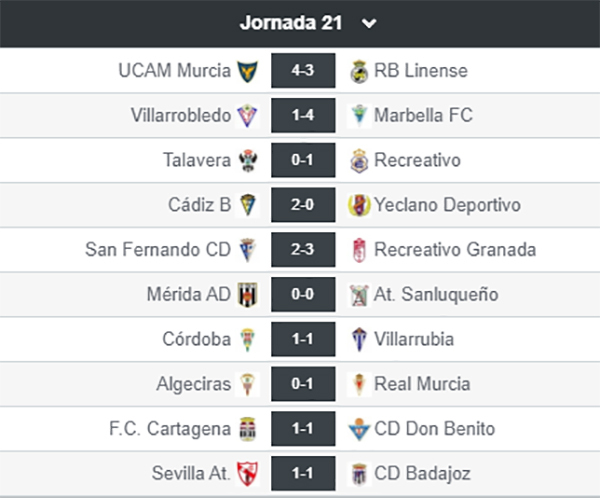Open the CD Badajoz team link

[x=422, y=474]
